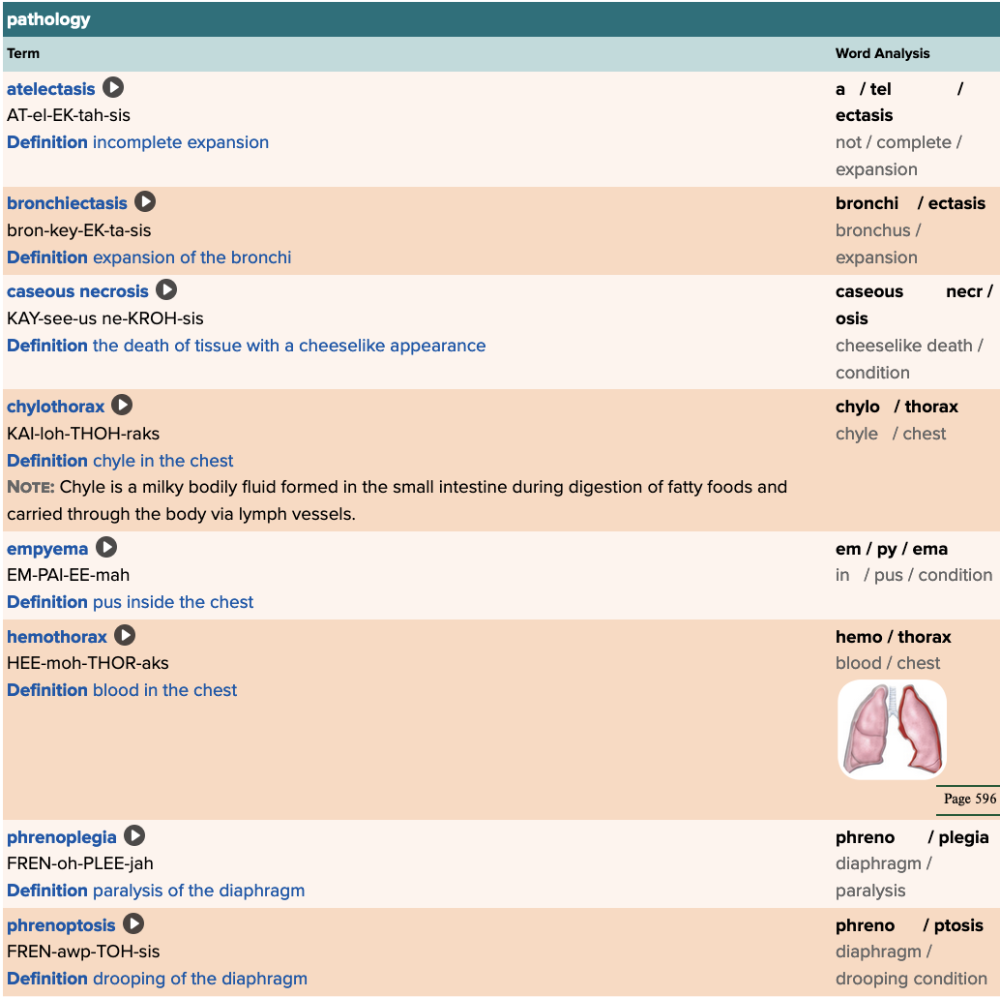1000x997 pixels.
Task: Open the empyema term link
Action: (47, 549)
